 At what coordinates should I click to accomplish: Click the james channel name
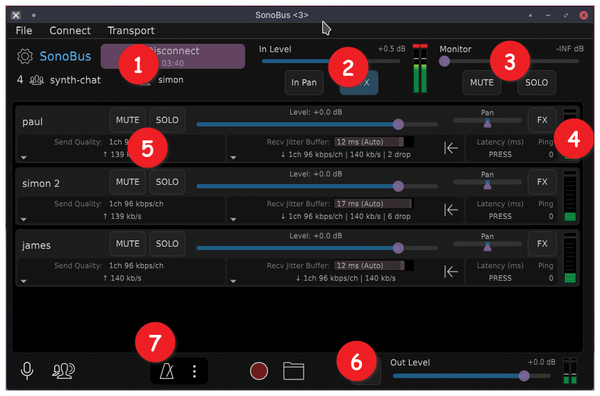(36, 245)
